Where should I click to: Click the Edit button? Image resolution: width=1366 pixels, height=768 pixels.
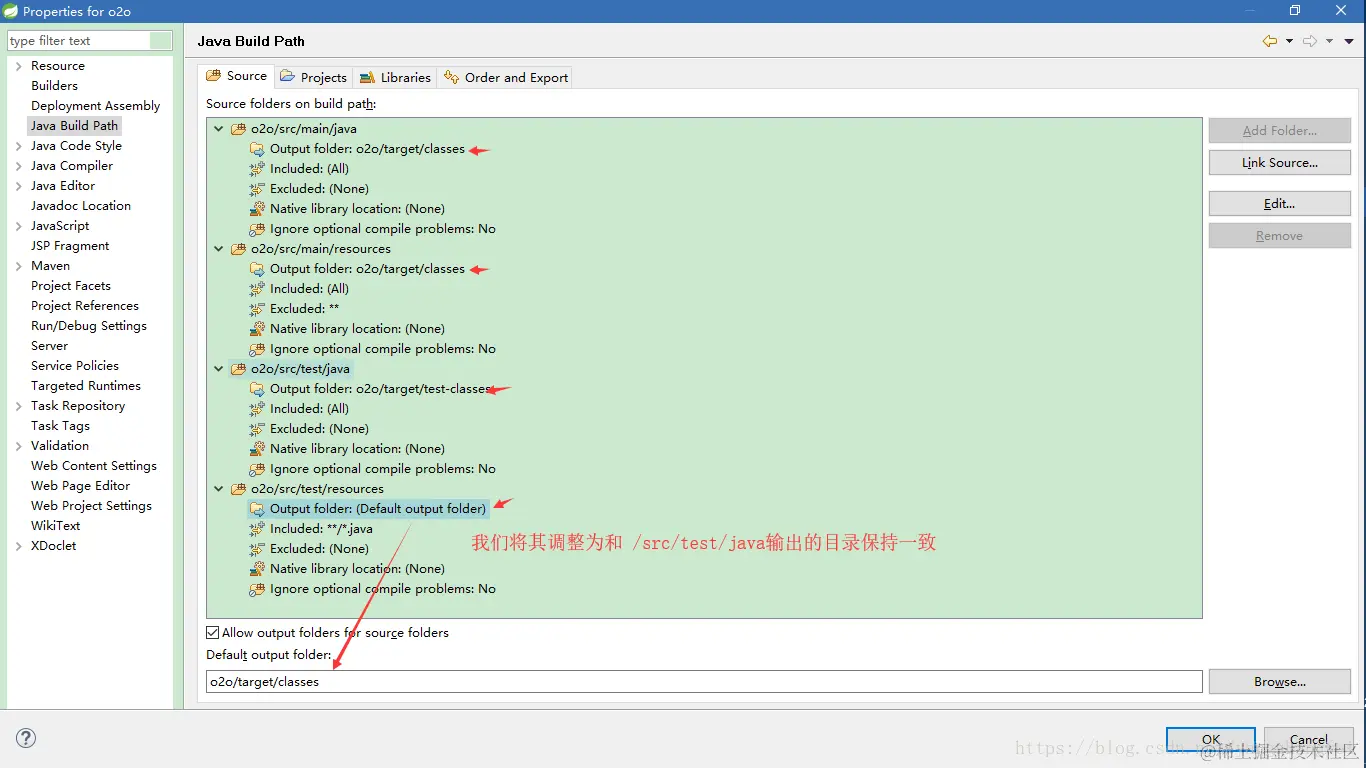(1280, 203)
